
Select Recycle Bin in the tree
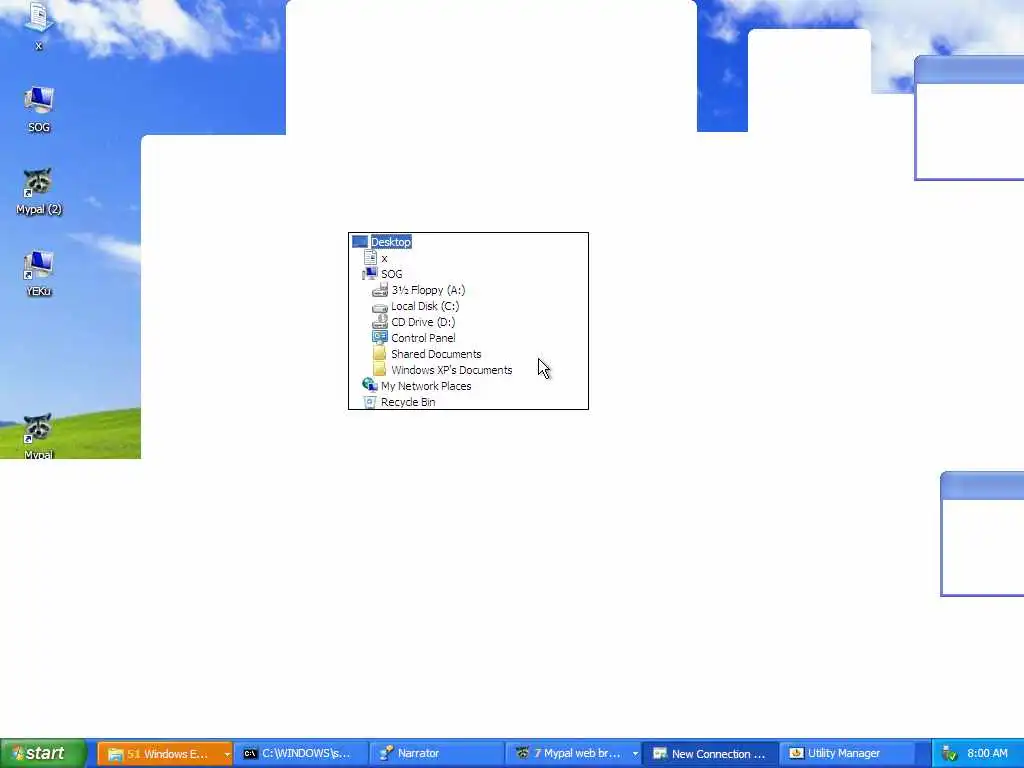(408, 402)
